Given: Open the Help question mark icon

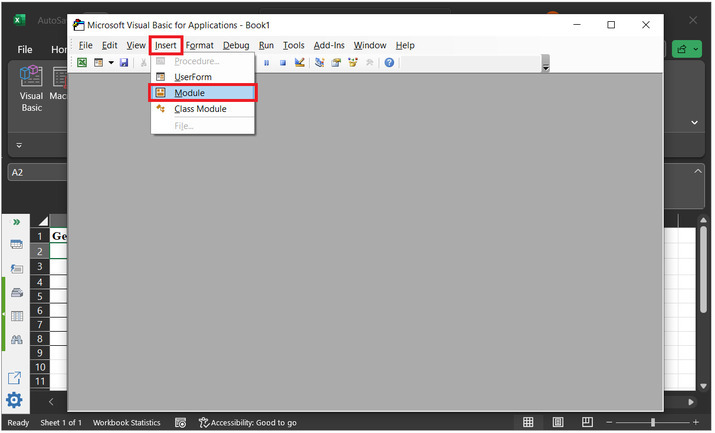Looking at the screenshot, I should point(389,63).
